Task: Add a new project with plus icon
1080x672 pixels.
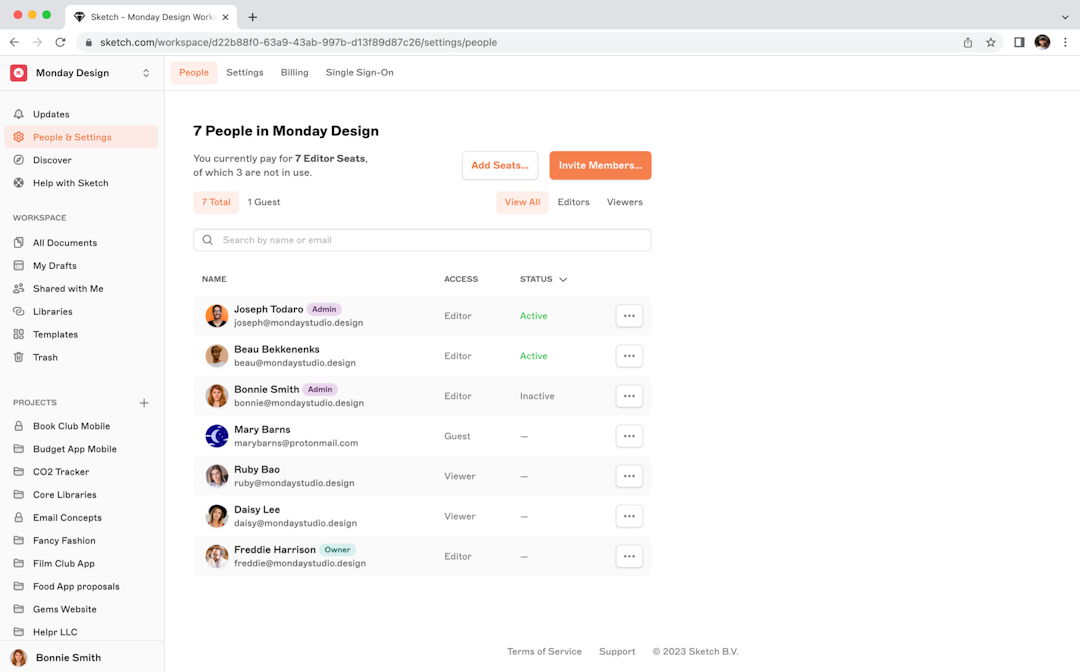Action: coord(144,403)
